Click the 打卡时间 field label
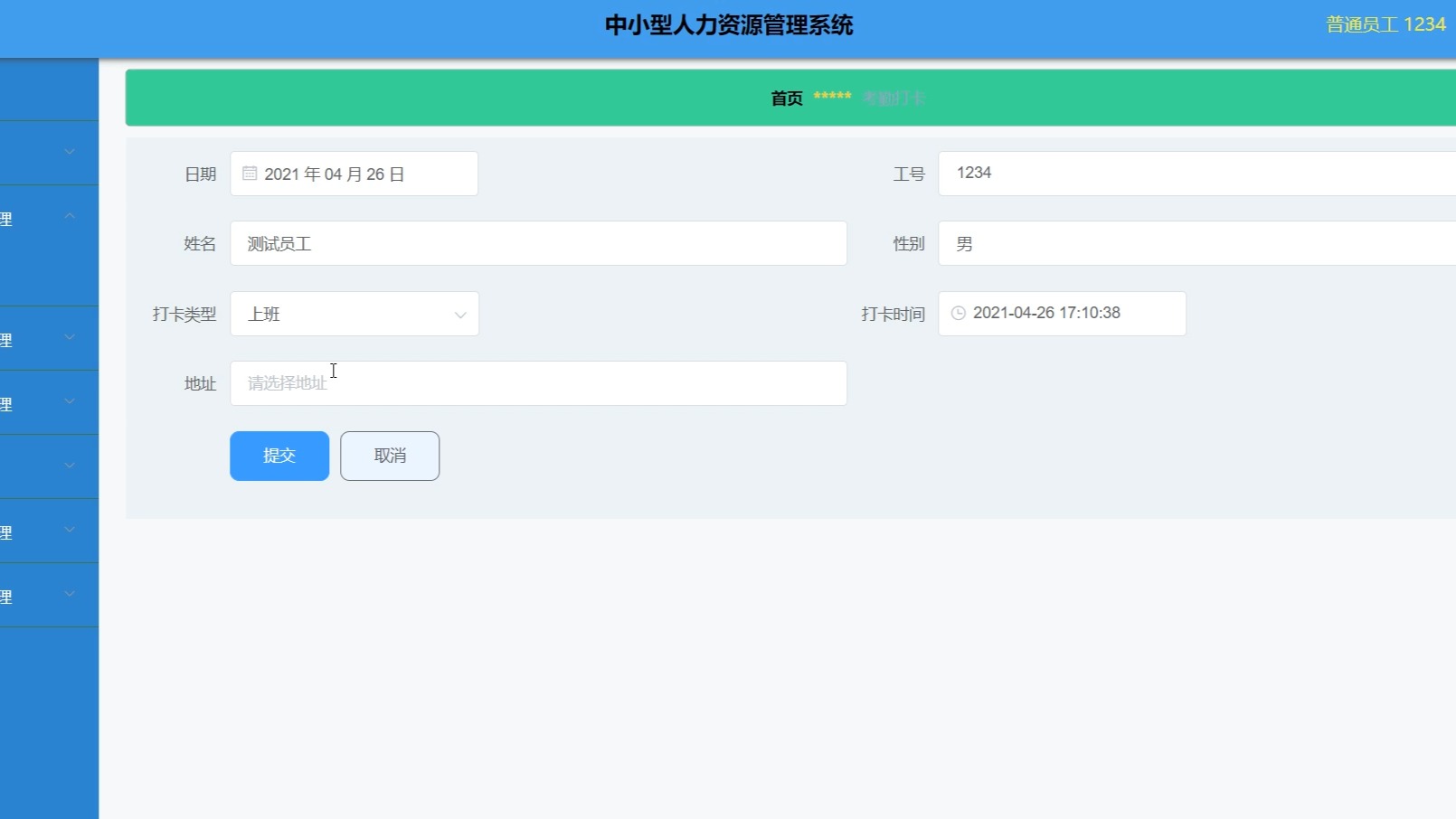 click(893, 315)
